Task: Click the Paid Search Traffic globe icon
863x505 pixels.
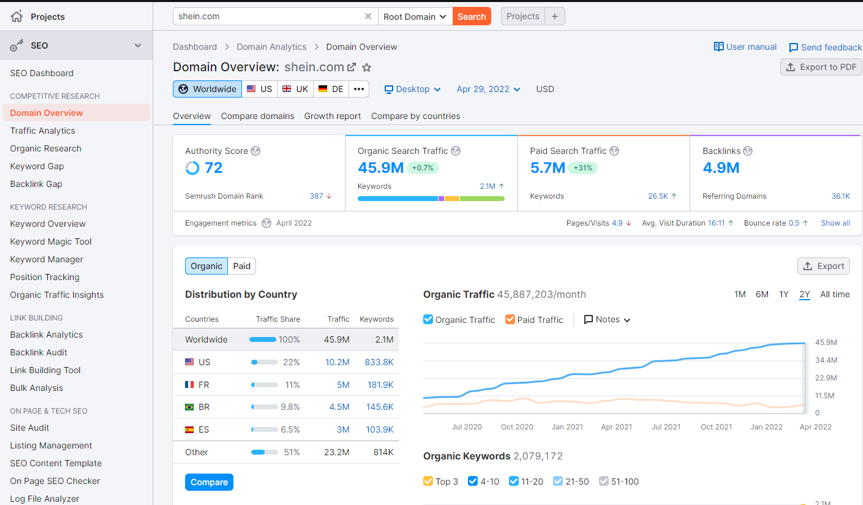Action: (614, 151)
